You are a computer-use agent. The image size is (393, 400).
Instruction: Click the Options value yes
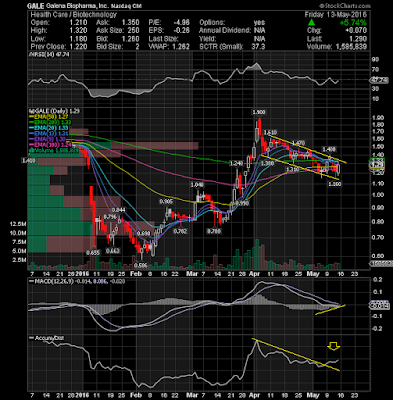click(x=259, y=23)
